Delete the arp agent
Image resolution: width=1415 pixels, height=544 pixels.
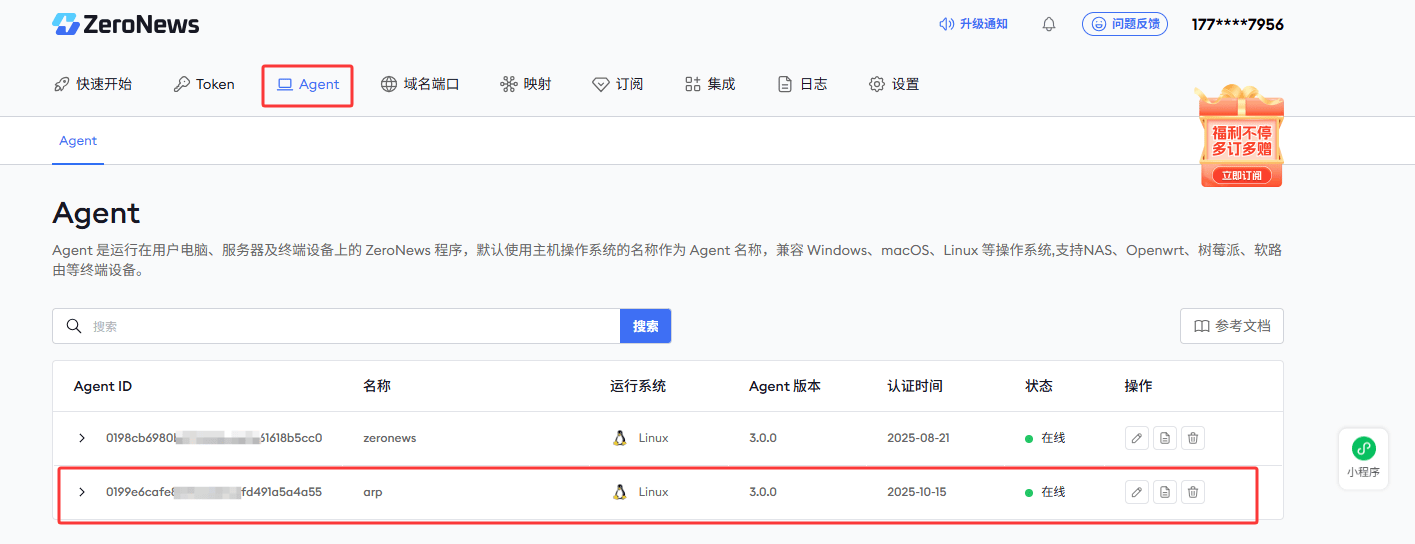1192,492
